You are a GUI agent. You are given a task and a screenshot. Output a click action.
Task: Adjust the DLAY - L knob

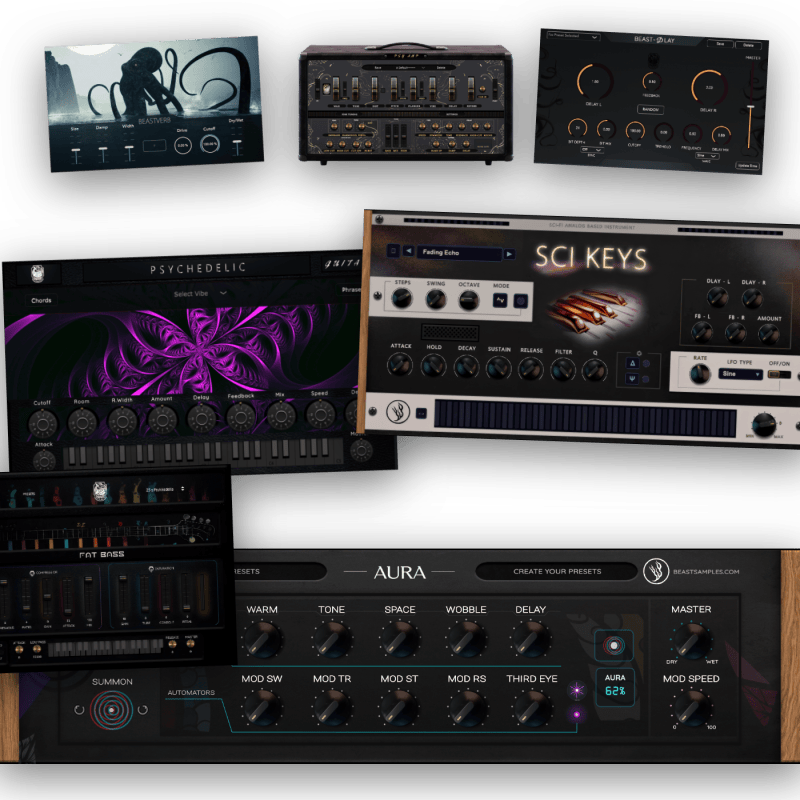(717, 297)
